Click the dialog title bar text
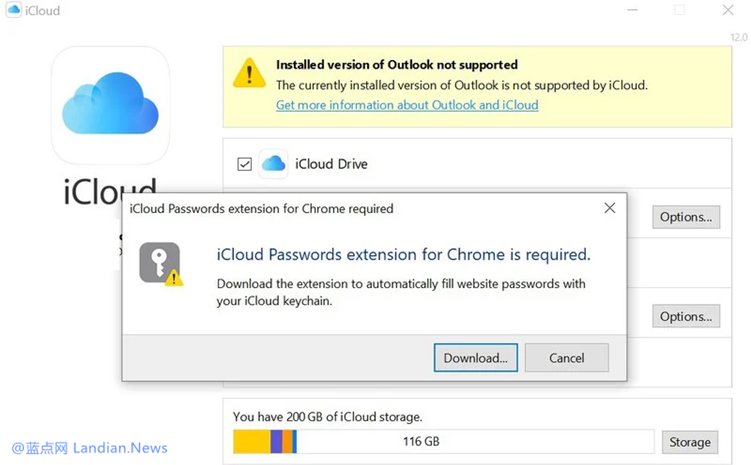This screenshot has height=465, width=751. pos(262,209)
